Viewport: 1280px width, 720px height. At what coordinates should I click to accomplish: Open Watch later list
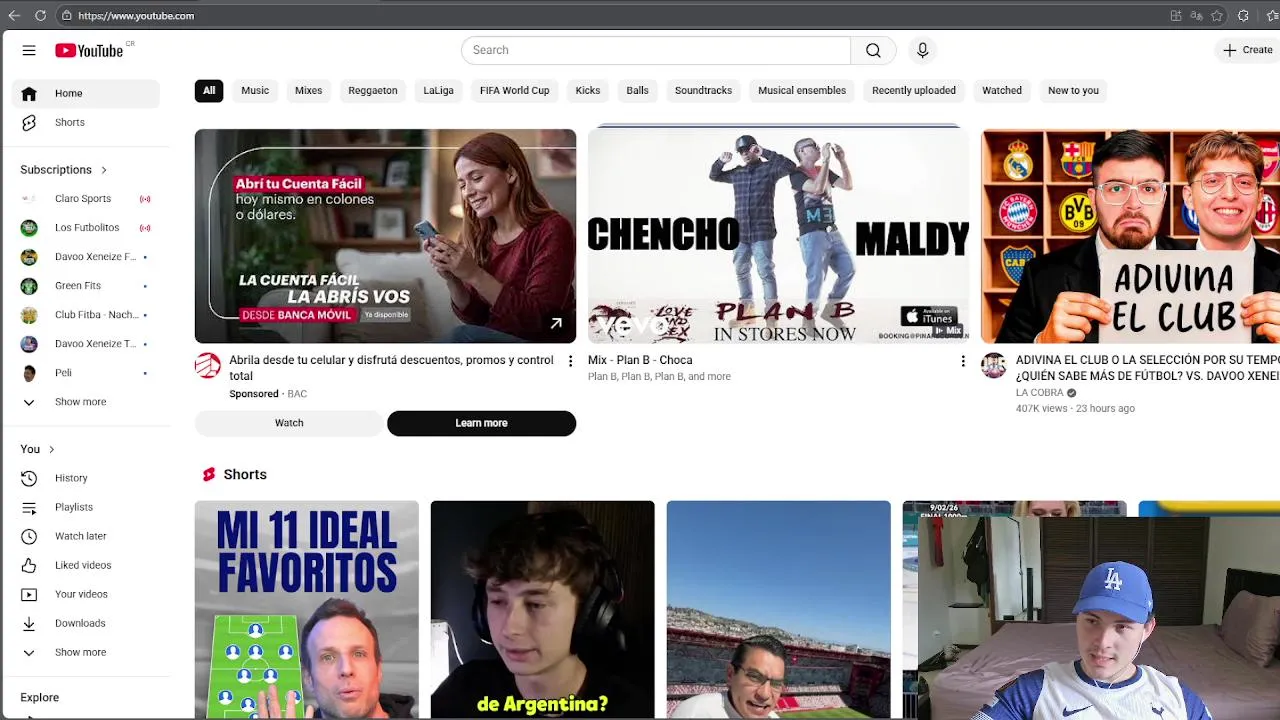click(86, 536)
